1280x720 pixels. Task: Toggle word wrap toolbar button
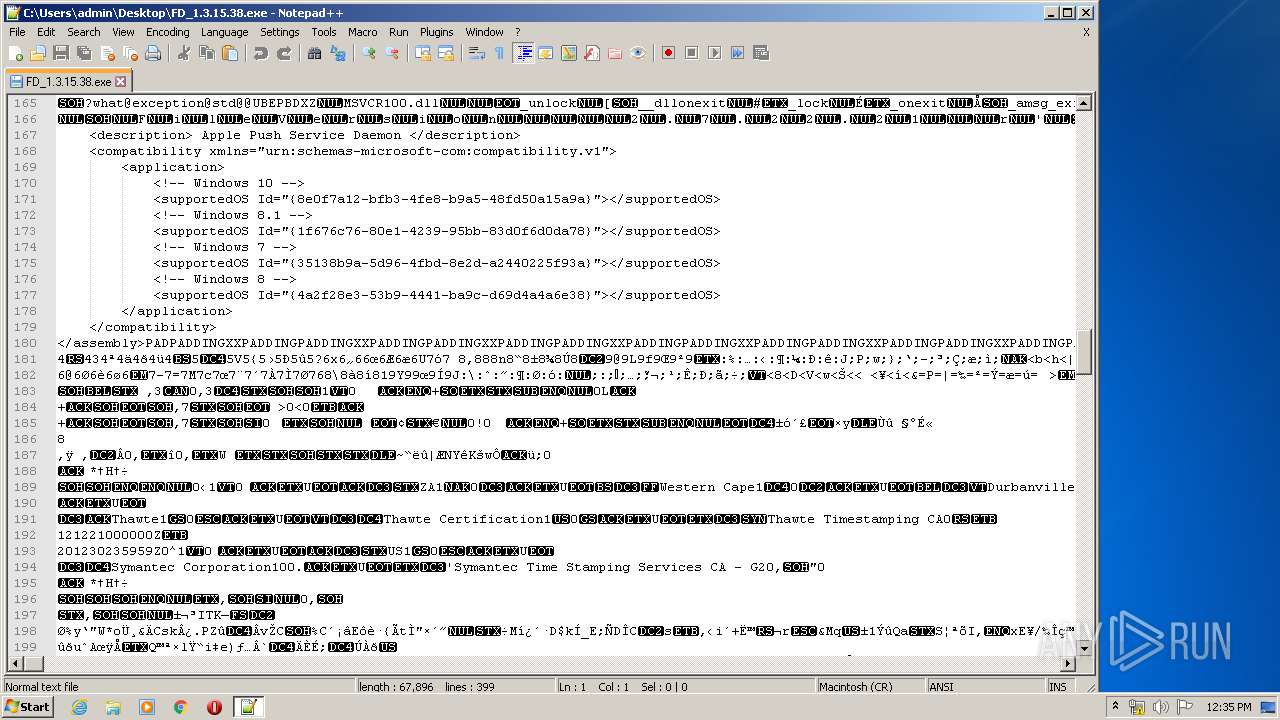click(476, 53)
